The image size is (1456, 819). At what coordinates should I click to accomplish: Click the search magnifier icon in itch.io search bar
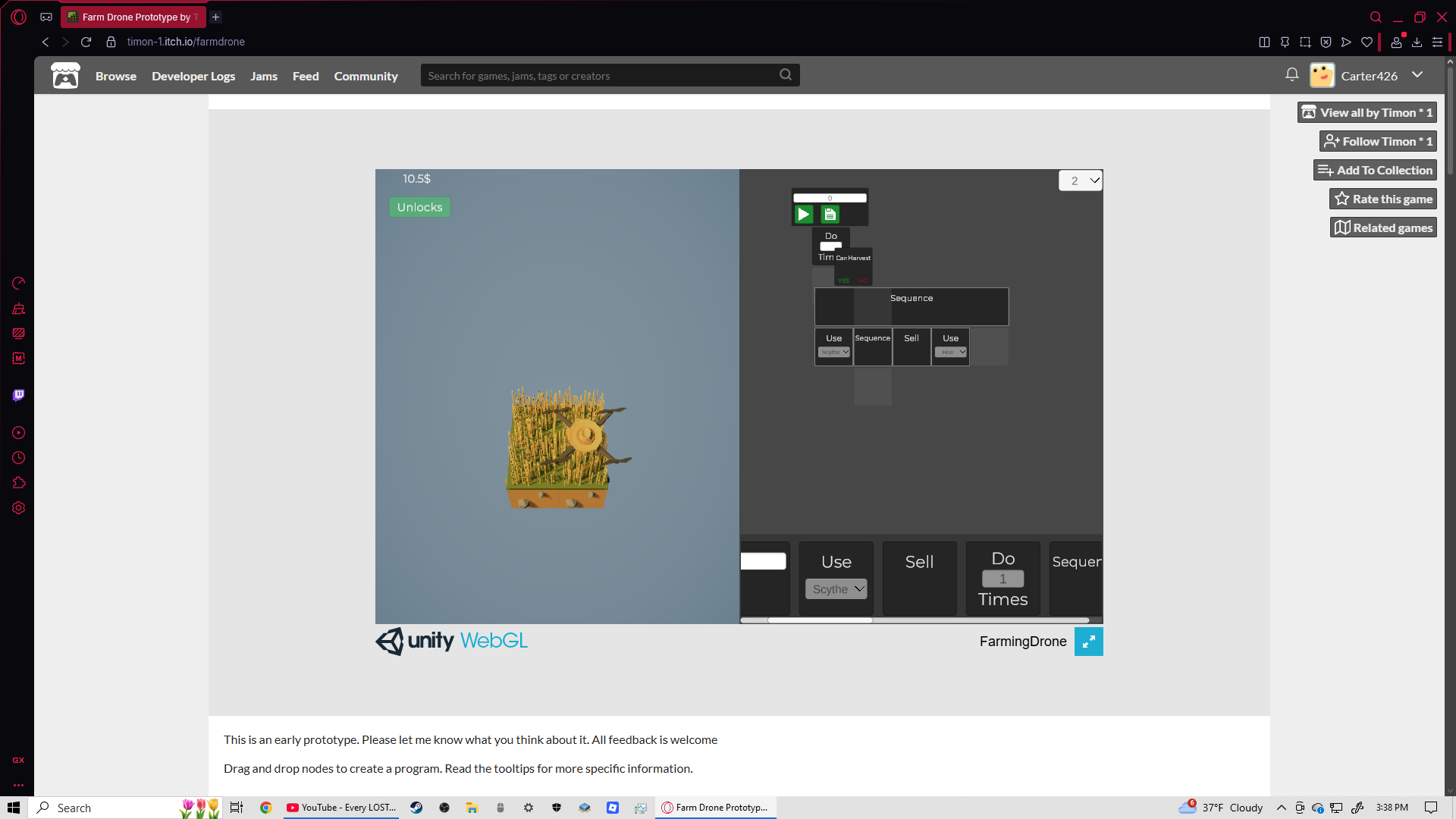pyautogui.click(x=786, y=74)
